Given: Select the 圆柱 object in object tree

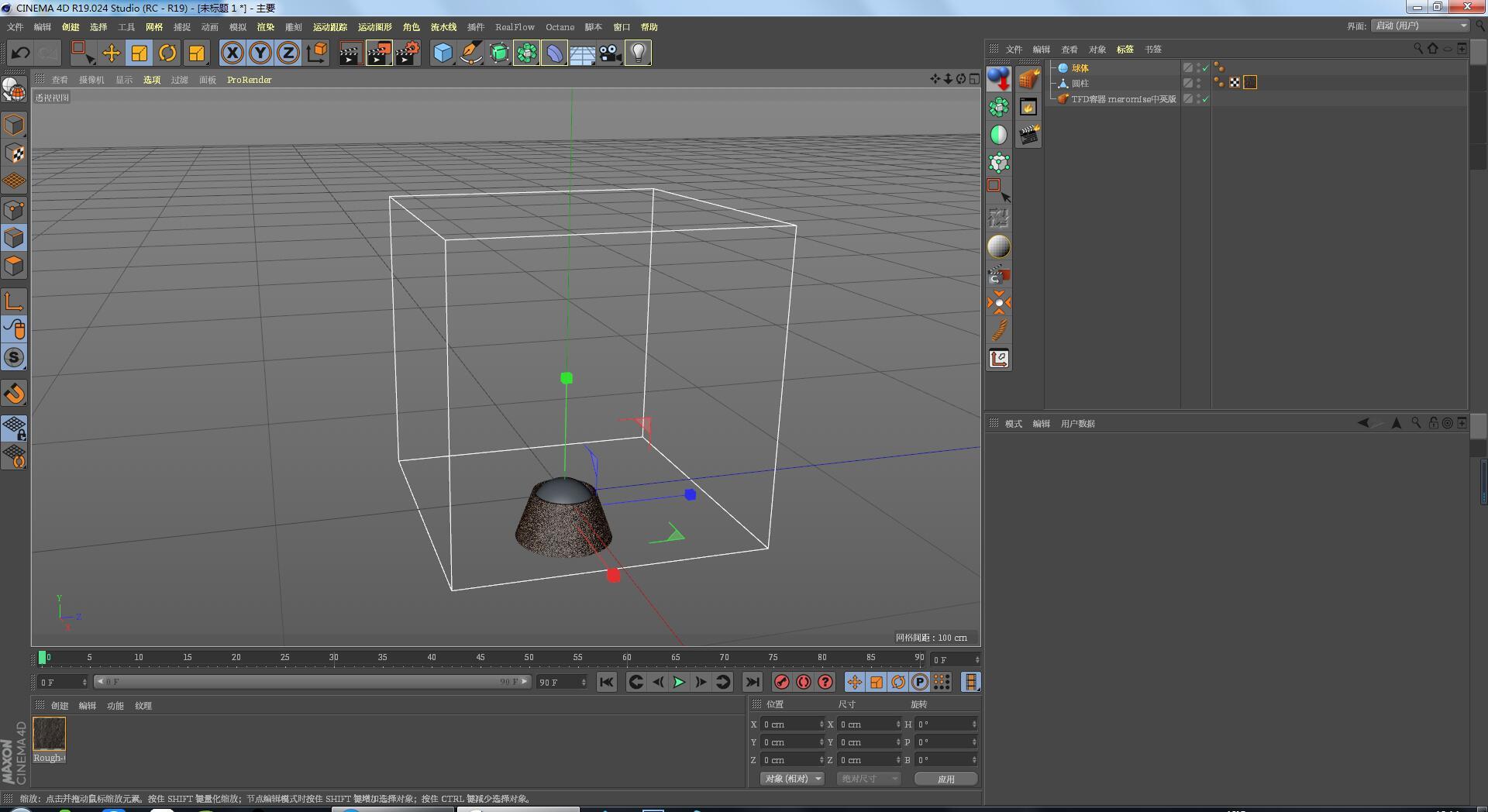Looking at the screenshot, I should (1080, 84).
